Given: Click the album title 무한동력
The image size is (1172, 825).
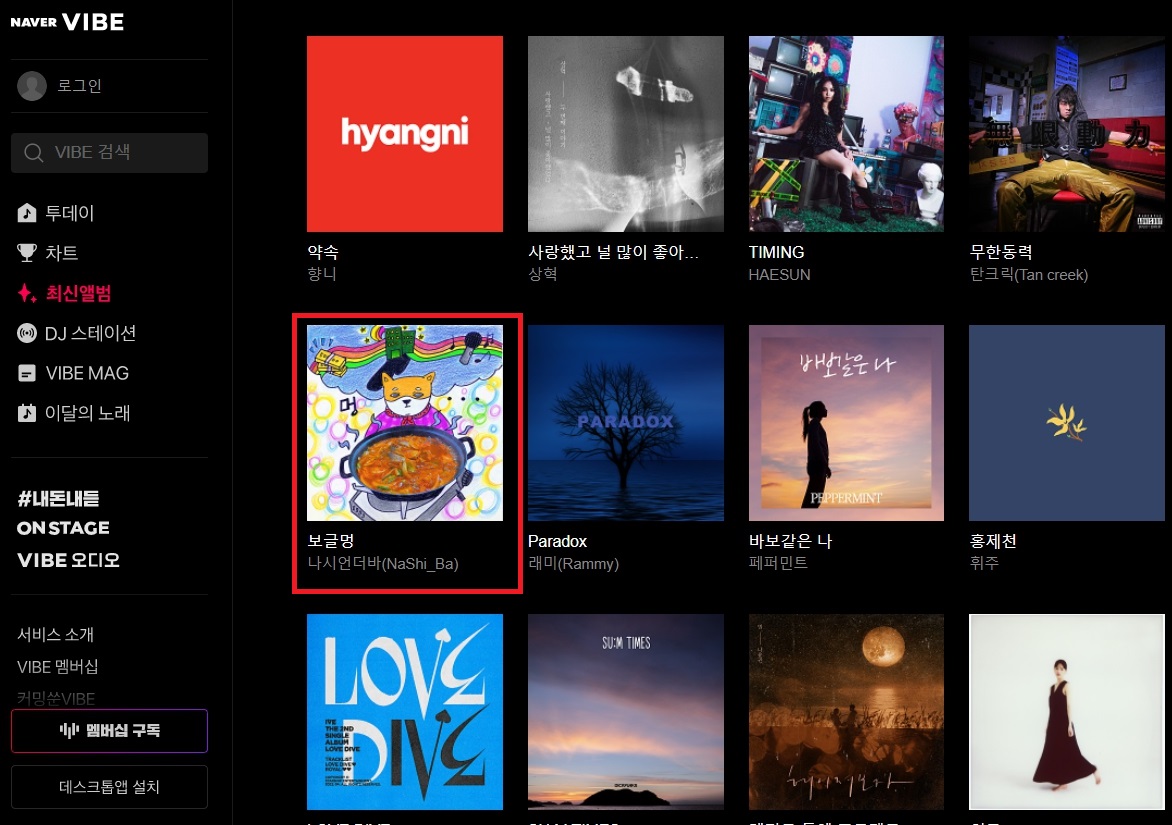Looking at the screenshot, I should pos(1001,252).
